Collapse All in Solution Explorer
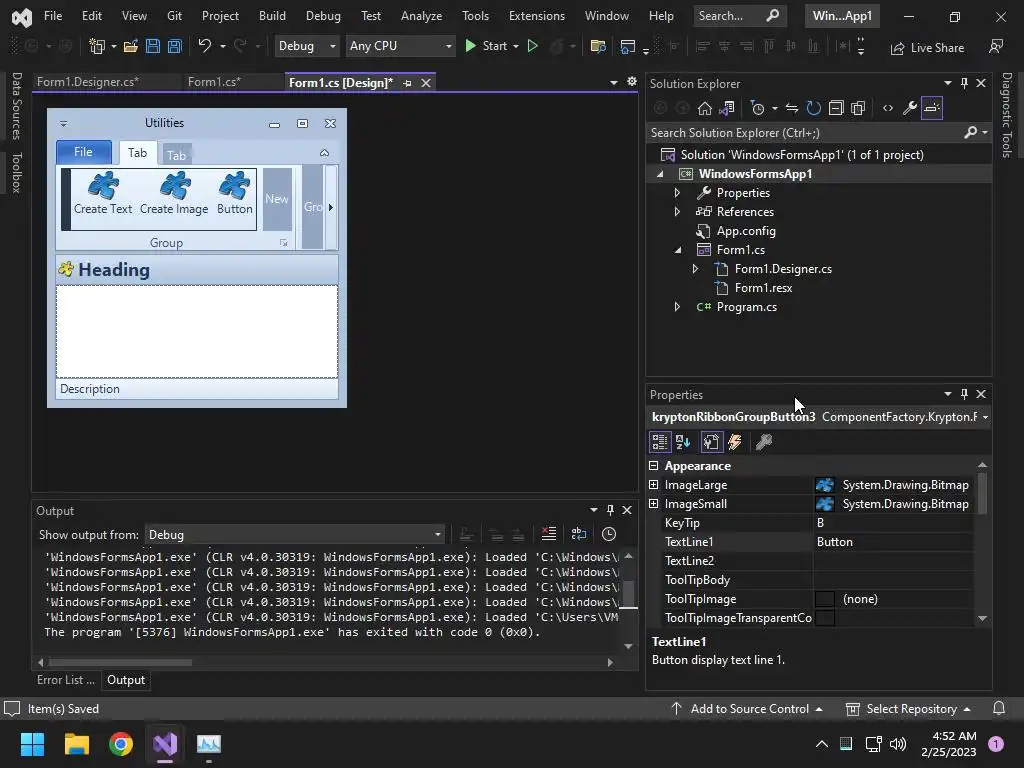 836,108
